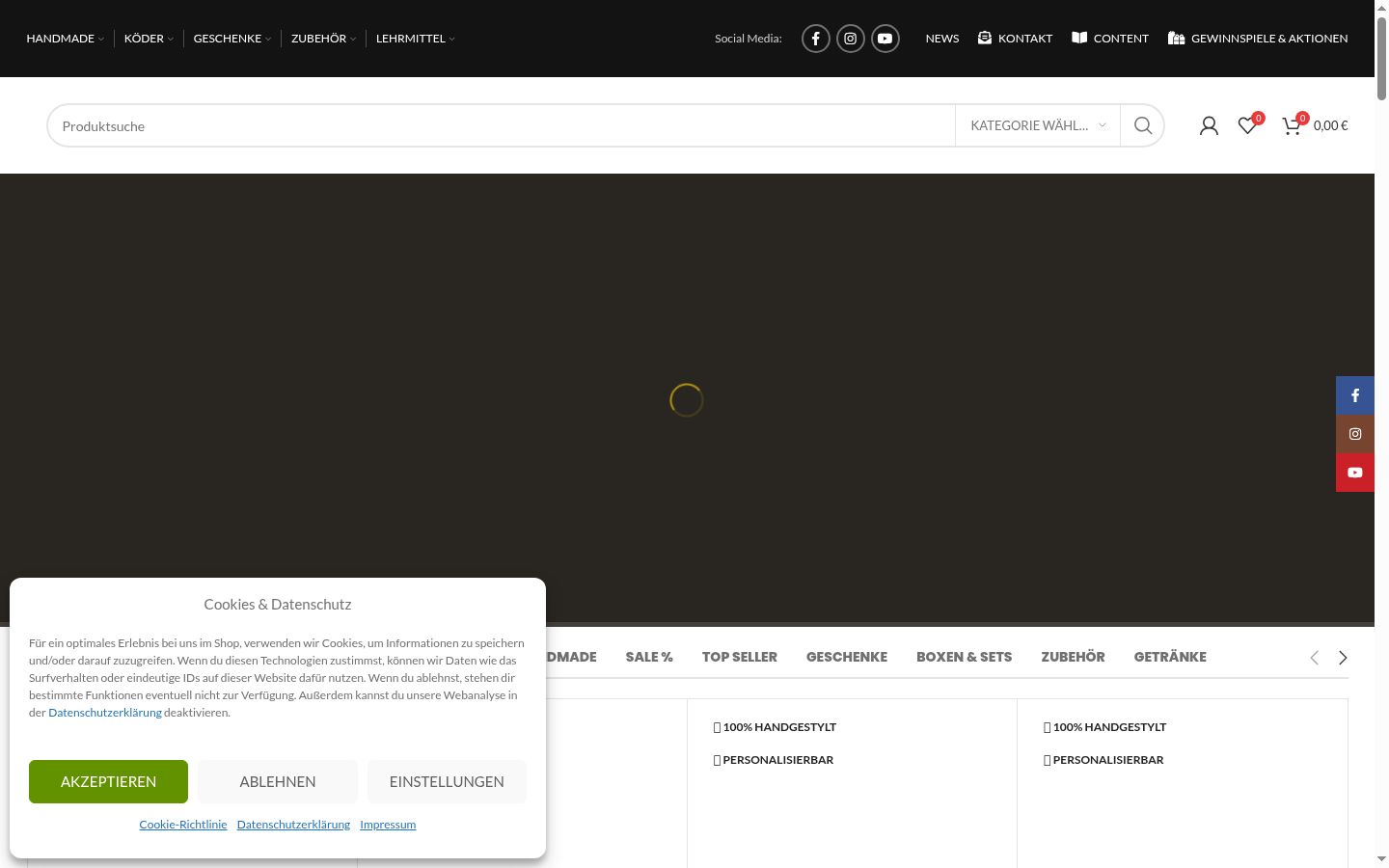Screen dimensions: 1389x868
Task: Click the red YouTube sticky sidebar button
Action: tap(1355, 473)
